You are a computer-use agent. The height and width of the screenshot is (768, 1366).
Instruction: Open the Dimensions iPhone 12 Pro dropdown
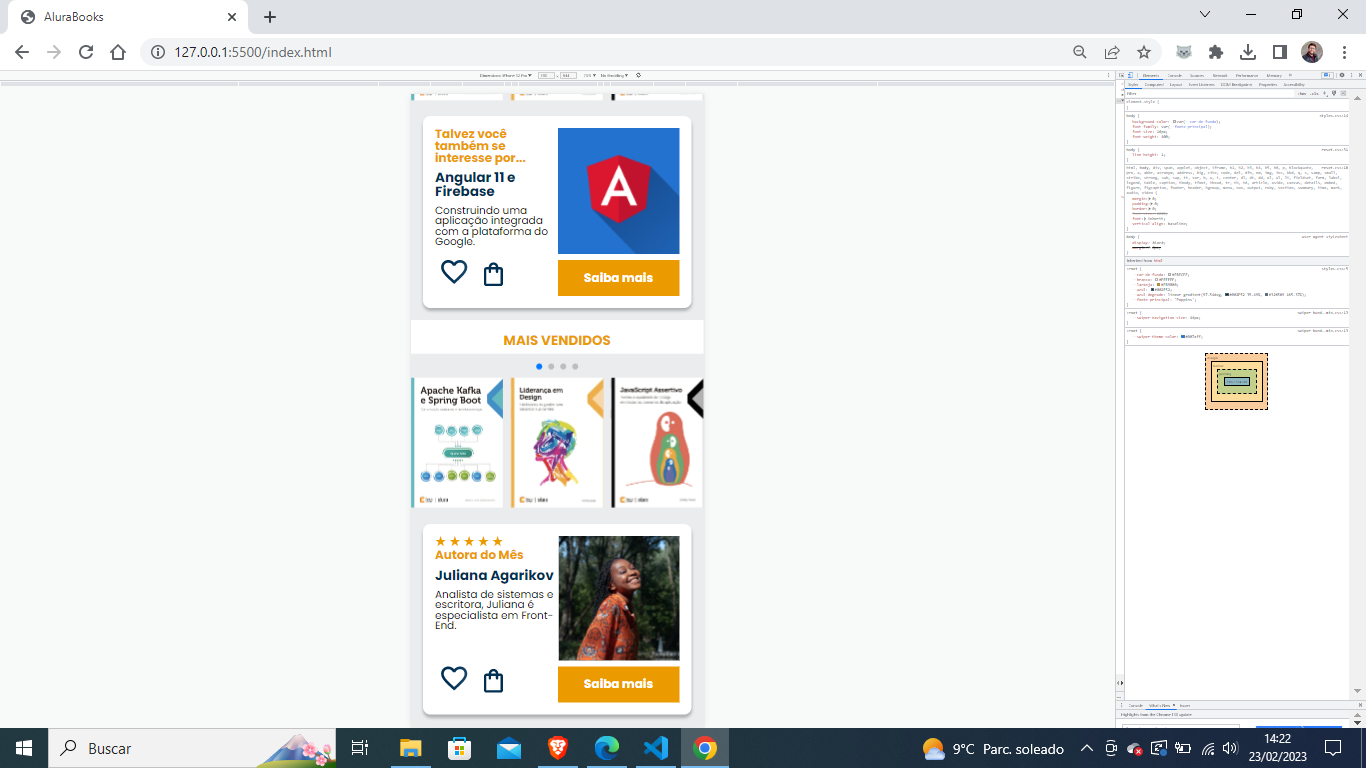[505, 75]
